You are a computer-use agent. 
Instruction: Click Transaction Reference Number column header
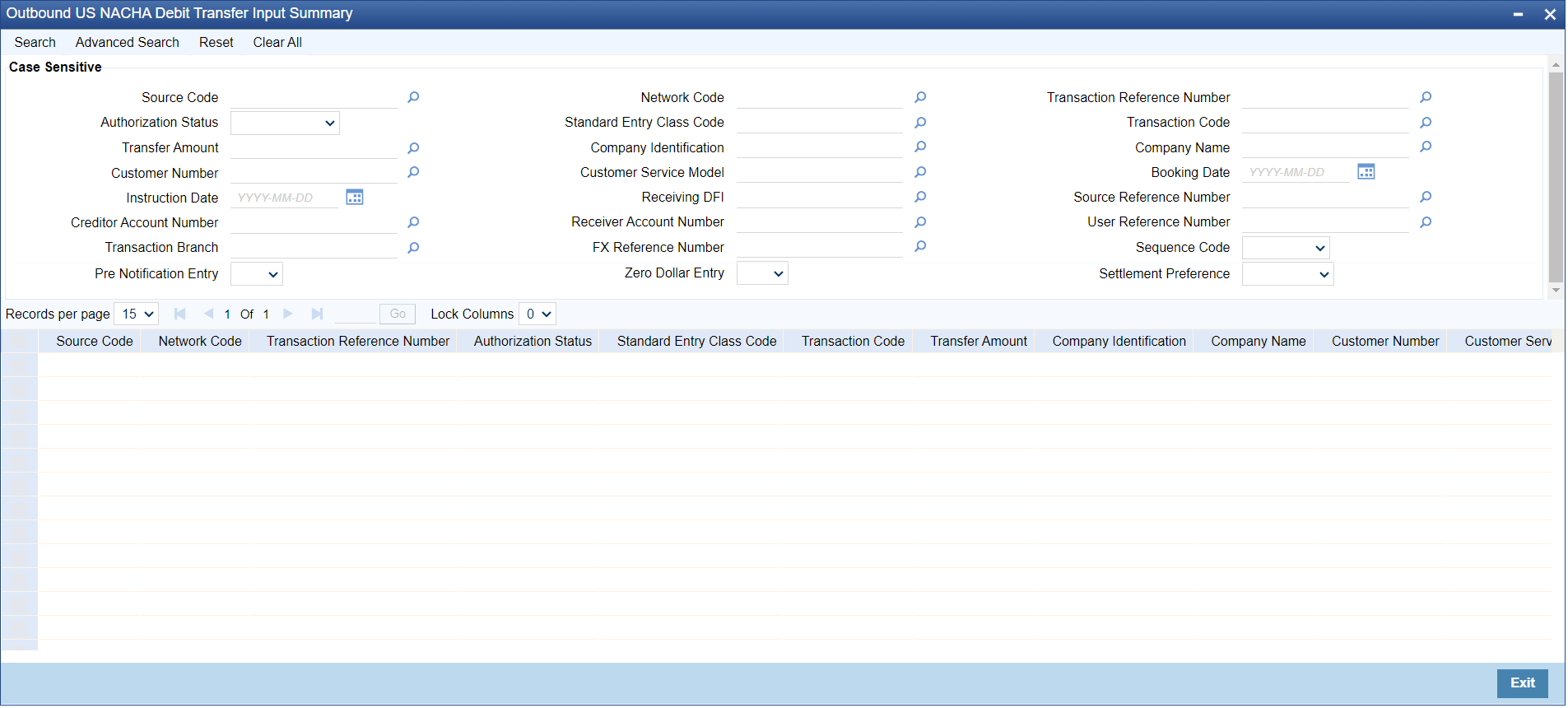pos(358,342)
